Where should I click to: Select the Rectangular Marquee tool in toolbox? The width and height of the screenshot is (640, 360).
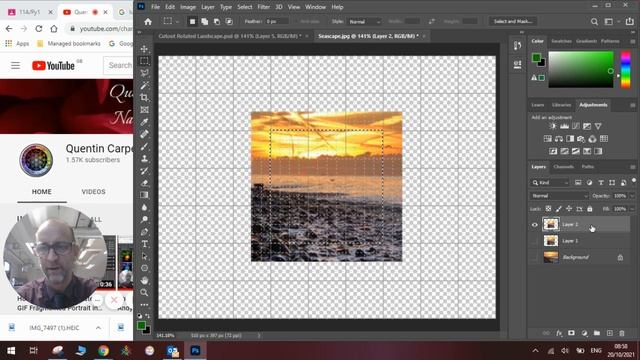pyautogui.click(x=144, y=61)
